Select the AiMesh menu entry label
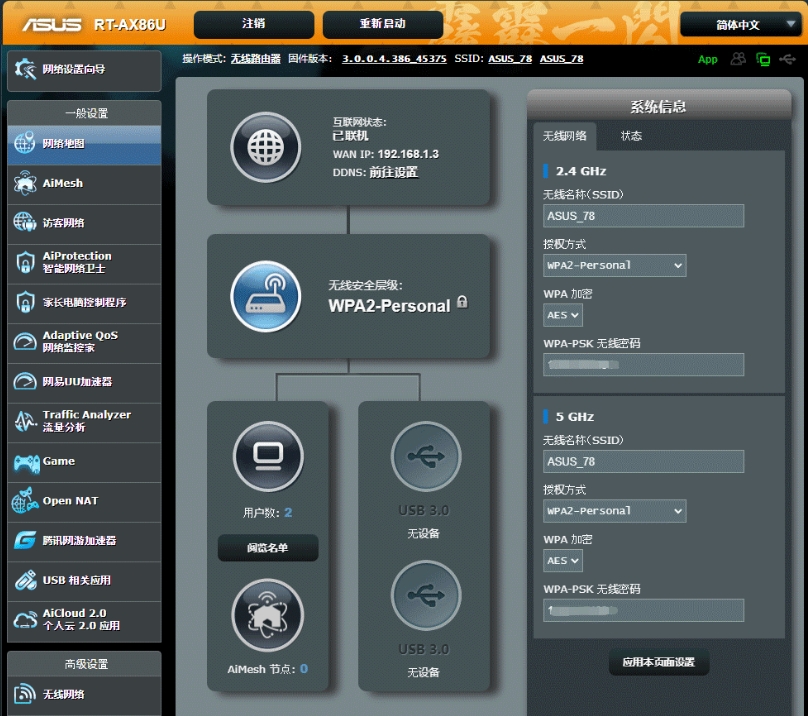 62,183
